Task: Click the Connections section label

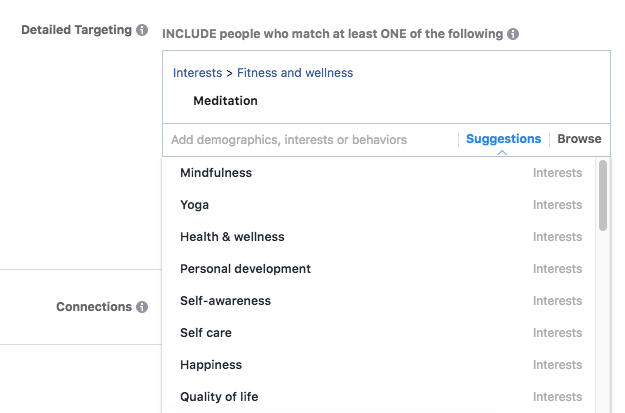Action: [x=94, y=307]
